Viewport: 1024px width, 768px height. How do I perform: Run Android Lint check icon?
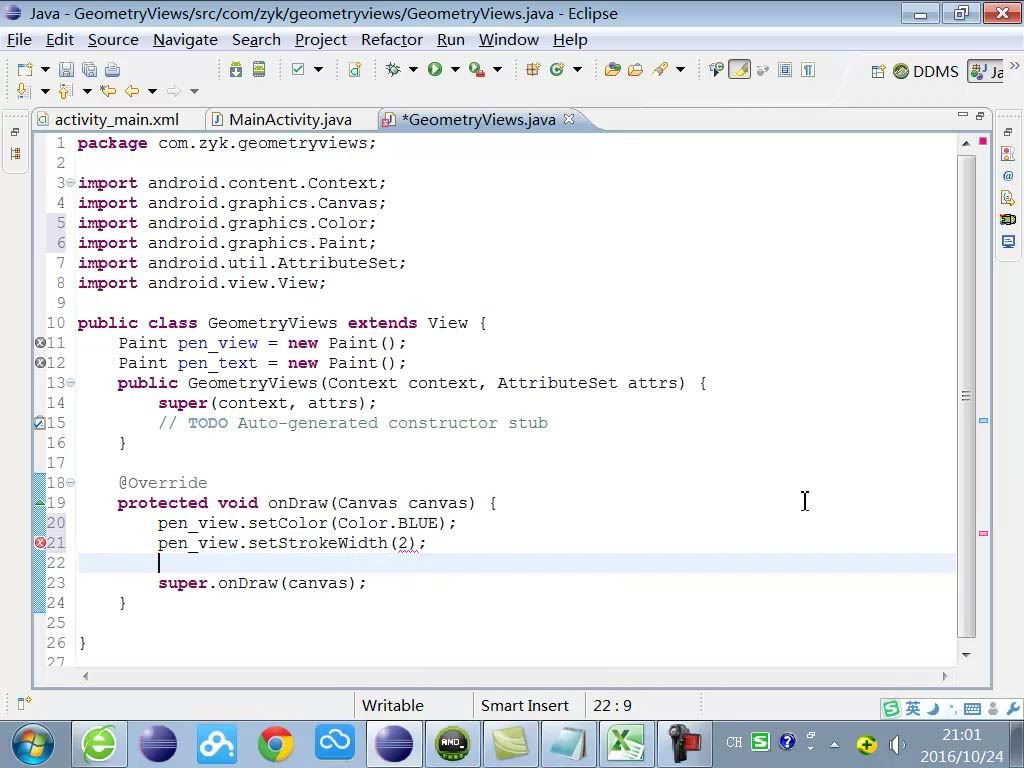tap(298, 69)
